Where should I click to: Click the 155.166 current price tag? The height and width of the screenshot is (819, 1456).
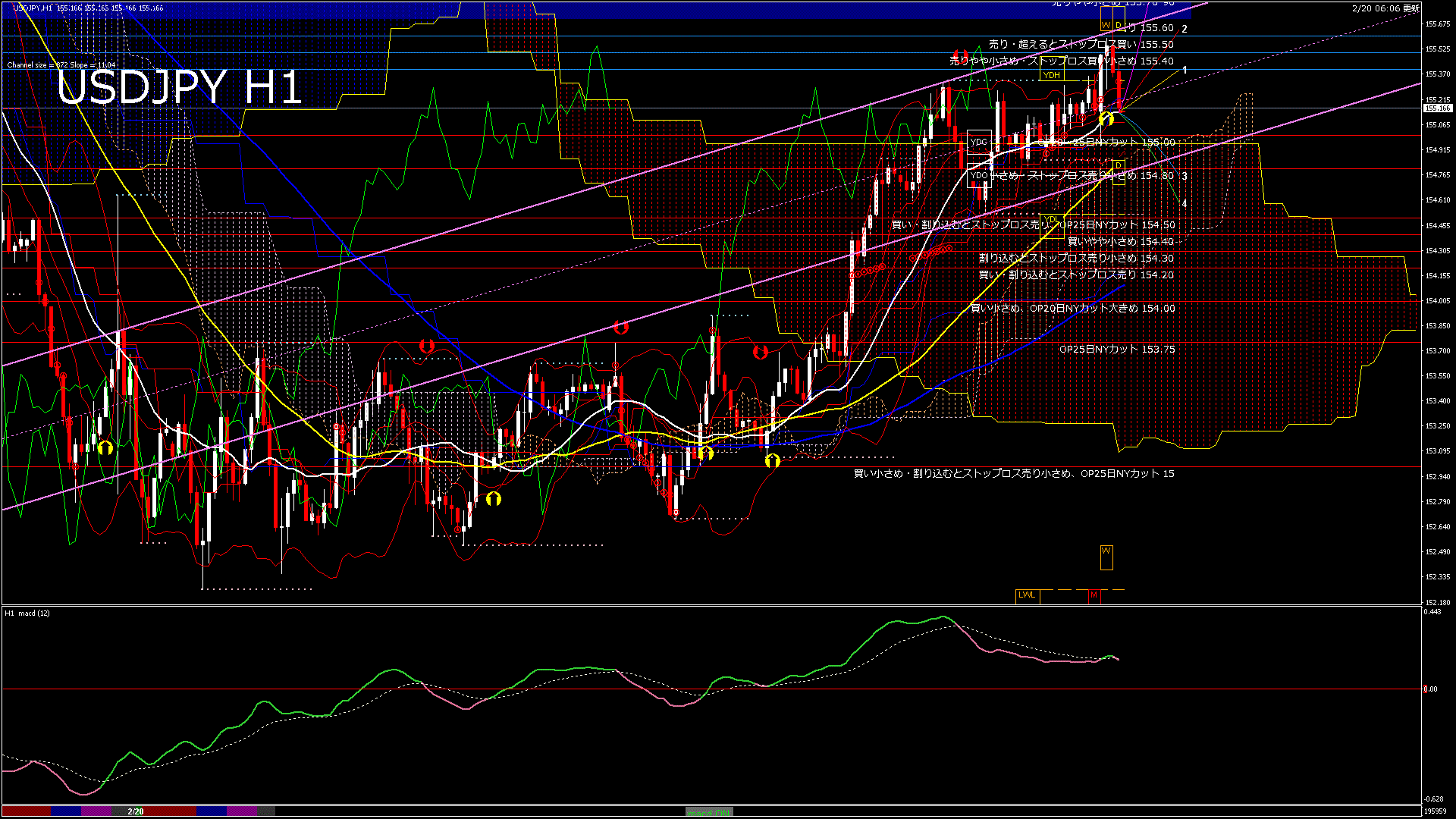pos(1437,108)
